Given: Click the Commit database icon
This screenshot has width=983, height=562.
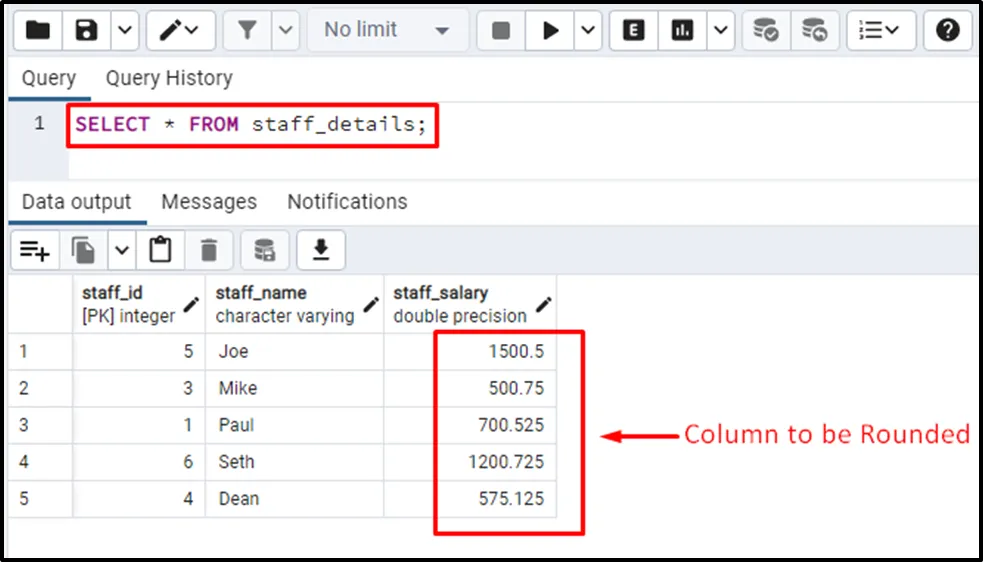Looking at the screenshot, I should [x=766, y=31].
